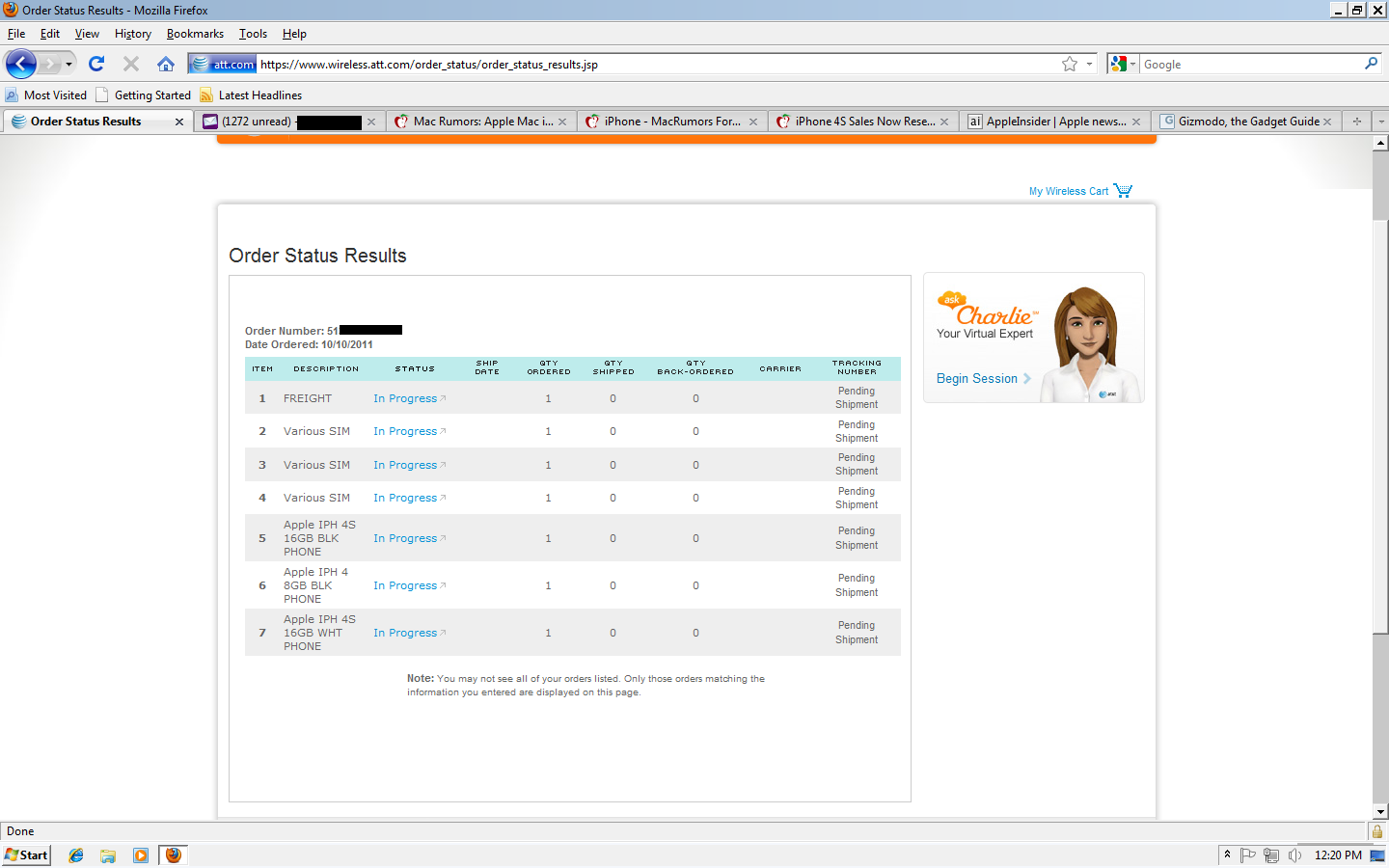Image resolution: width=1389 pixels, height=868 pixels.
Task: Click the URL address field
Action: coord(656,64)
